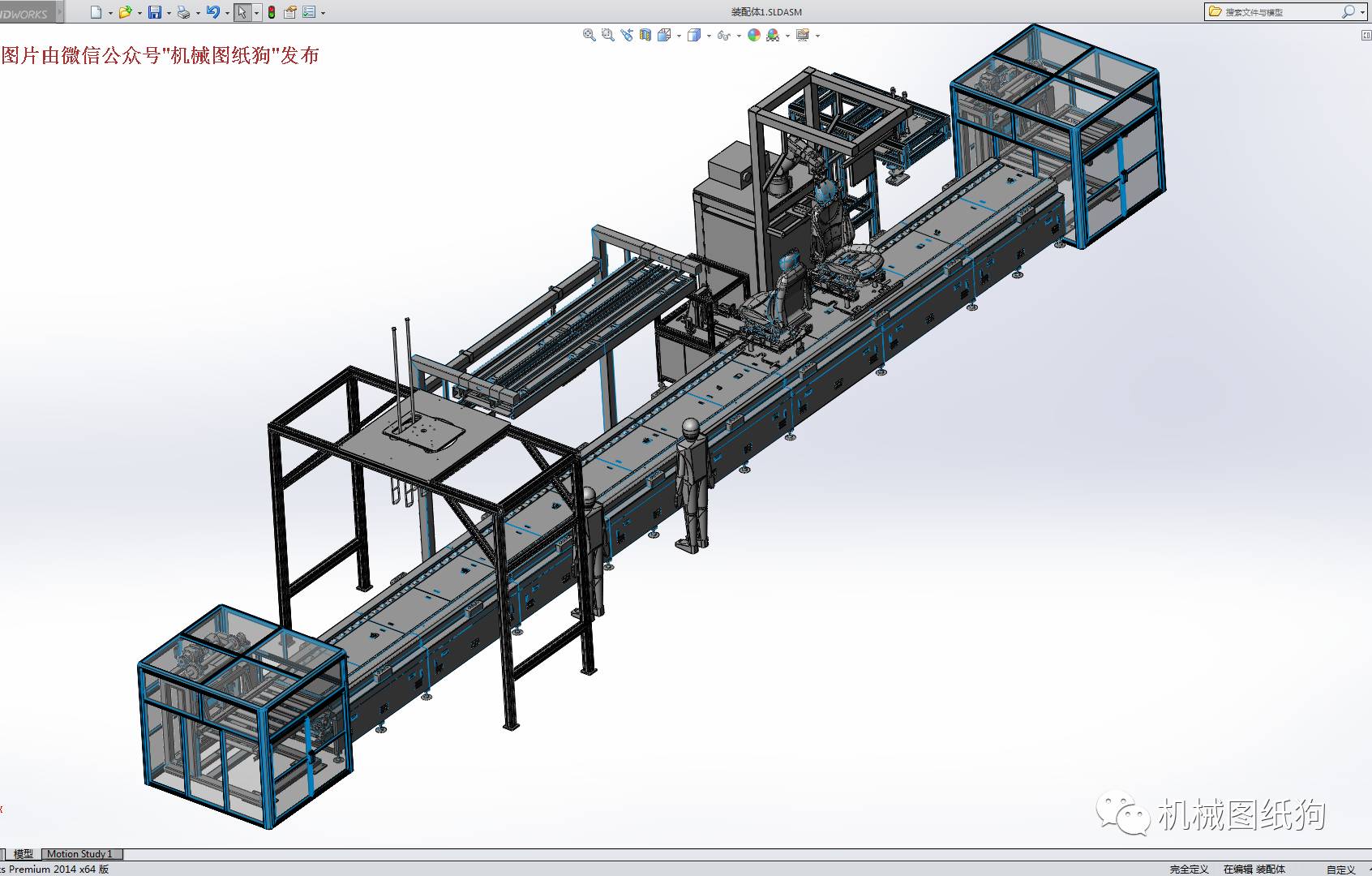
Task: Click the View Settings monitor icon
Action: 803,35
